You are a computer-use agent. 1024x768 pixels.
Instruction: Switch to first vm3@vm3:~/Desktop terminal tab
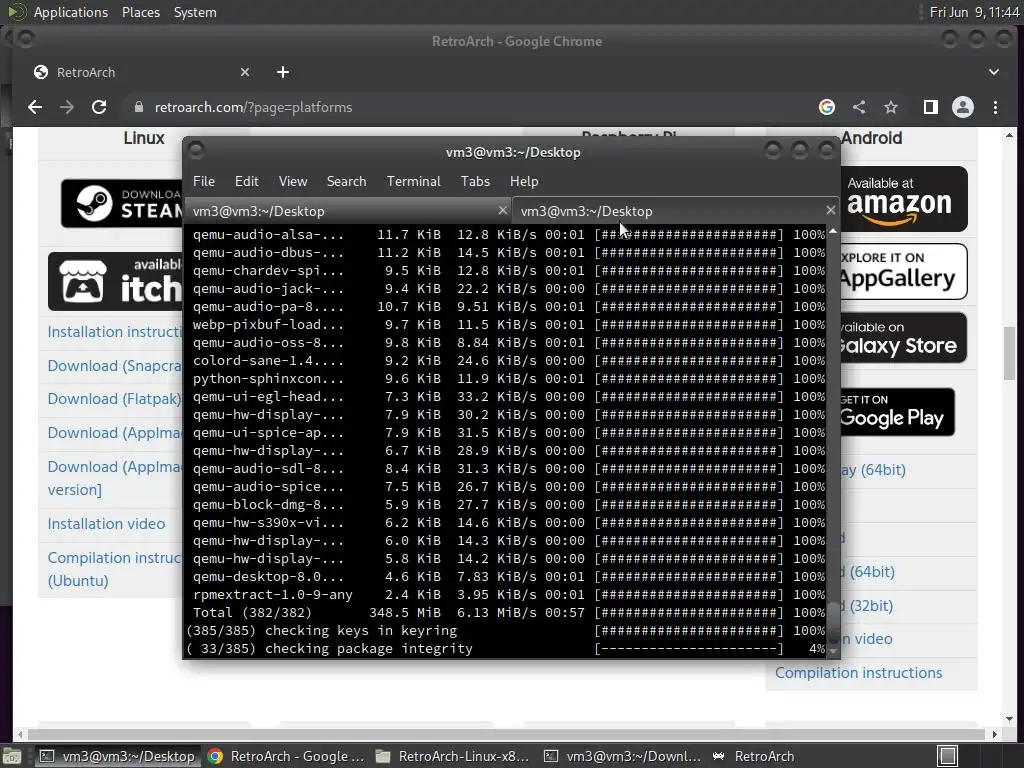point(348,211)
